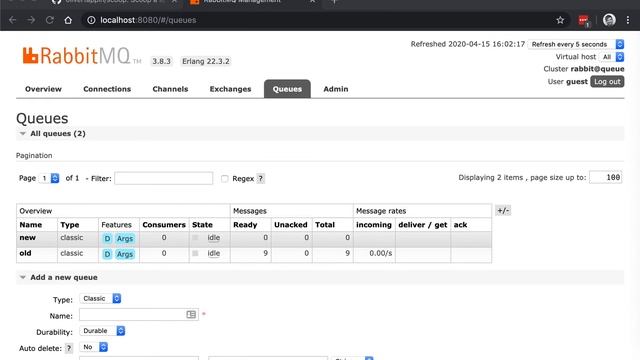
Task: Open the Chrome profile avatar
Action: (609, 20)
